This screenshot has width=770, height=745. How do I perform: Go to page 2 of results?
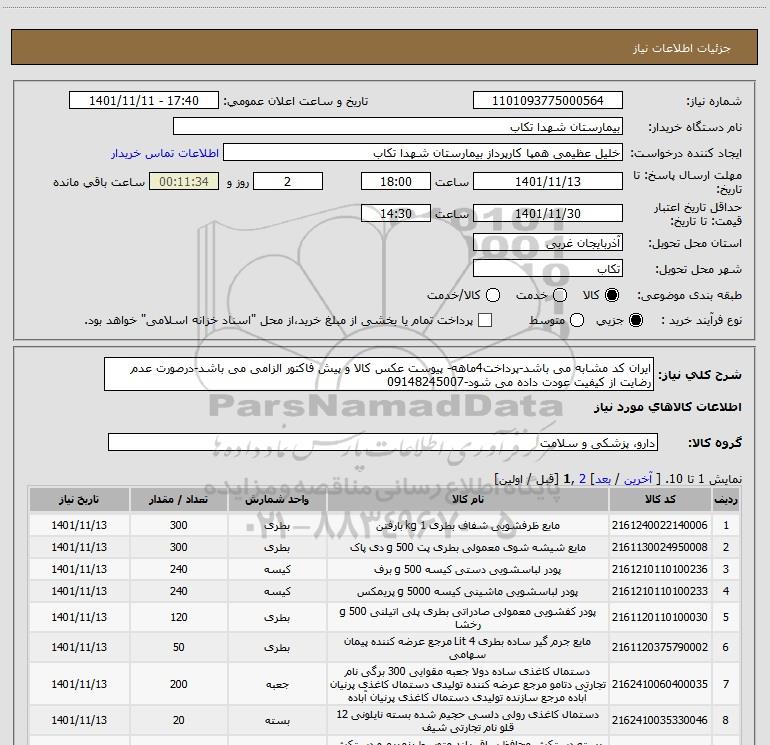pos(582,479)
